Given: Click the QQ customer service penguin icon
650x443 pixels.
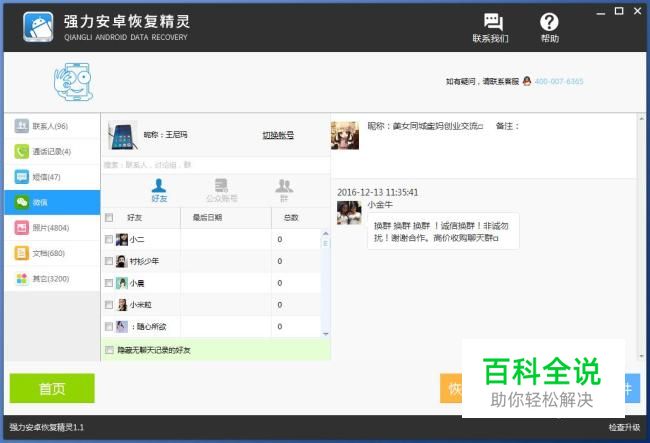Looking at the screenshot, I should click(x=527, y=81).
